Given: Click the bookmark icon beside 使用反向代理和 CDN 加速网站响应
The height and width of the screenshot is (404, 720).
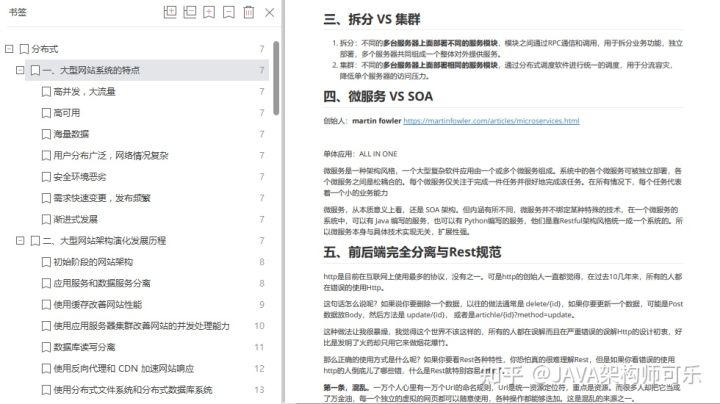Looking at the screenshot, I should (x=46, y=369).
